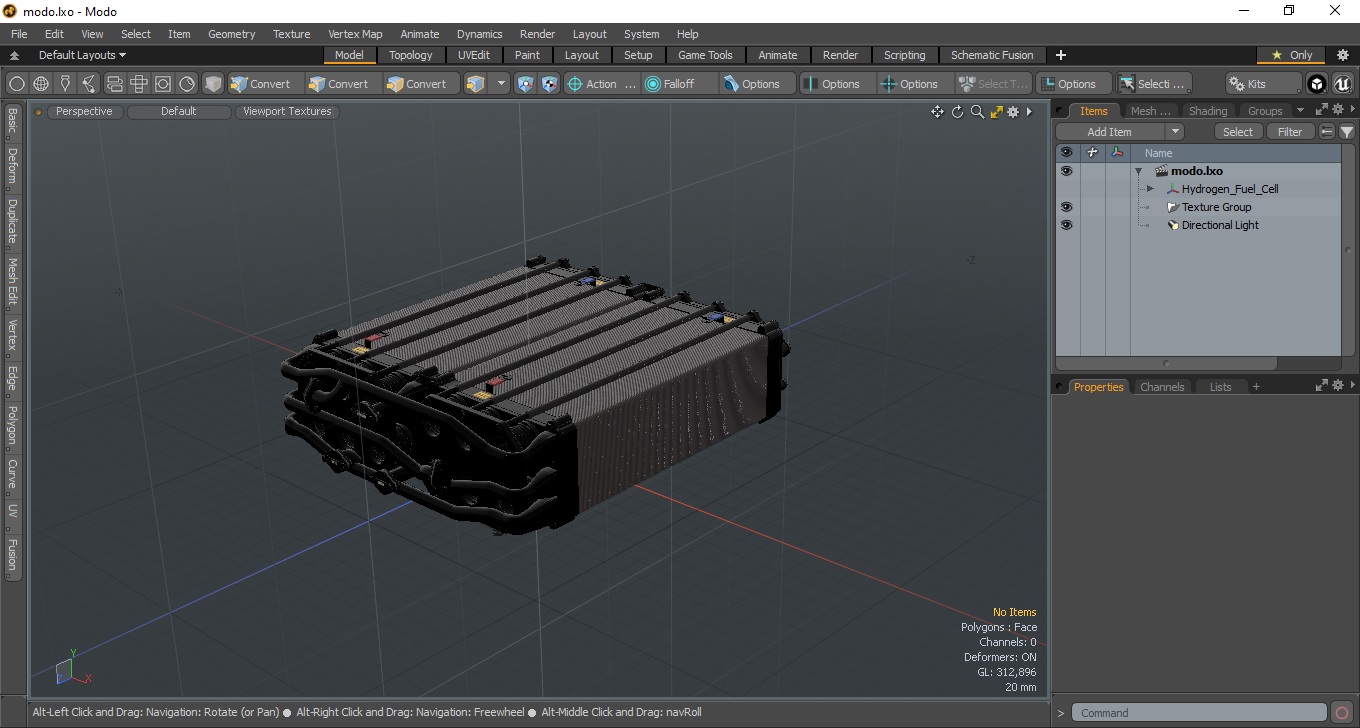1360x728 pixels.
Task: Toggle the orange viewport lock dot
Action: click(39, 112)
